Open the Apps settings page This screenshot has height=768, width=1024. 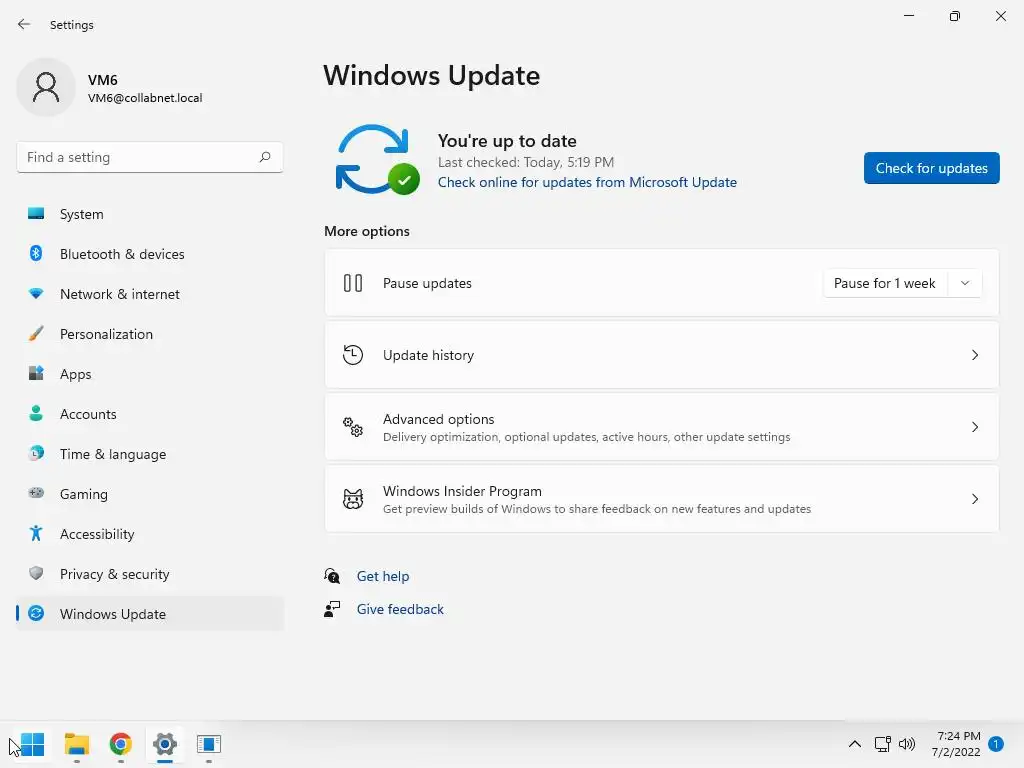coord(150,374)
